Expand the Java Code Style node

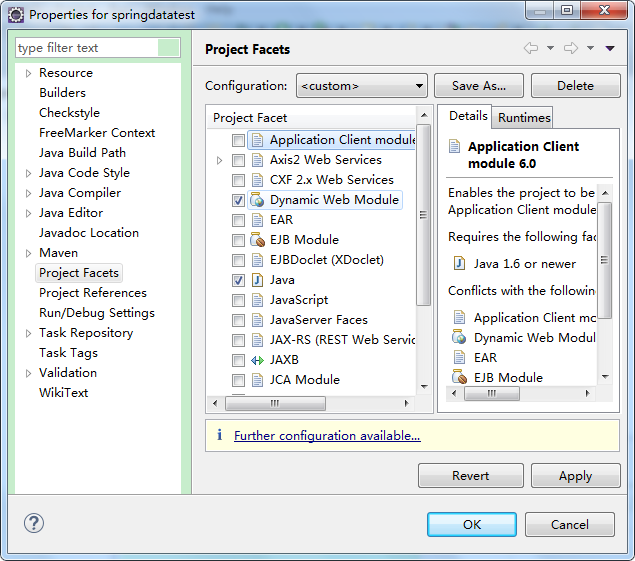pyautogui.click(x=28, y=173)
